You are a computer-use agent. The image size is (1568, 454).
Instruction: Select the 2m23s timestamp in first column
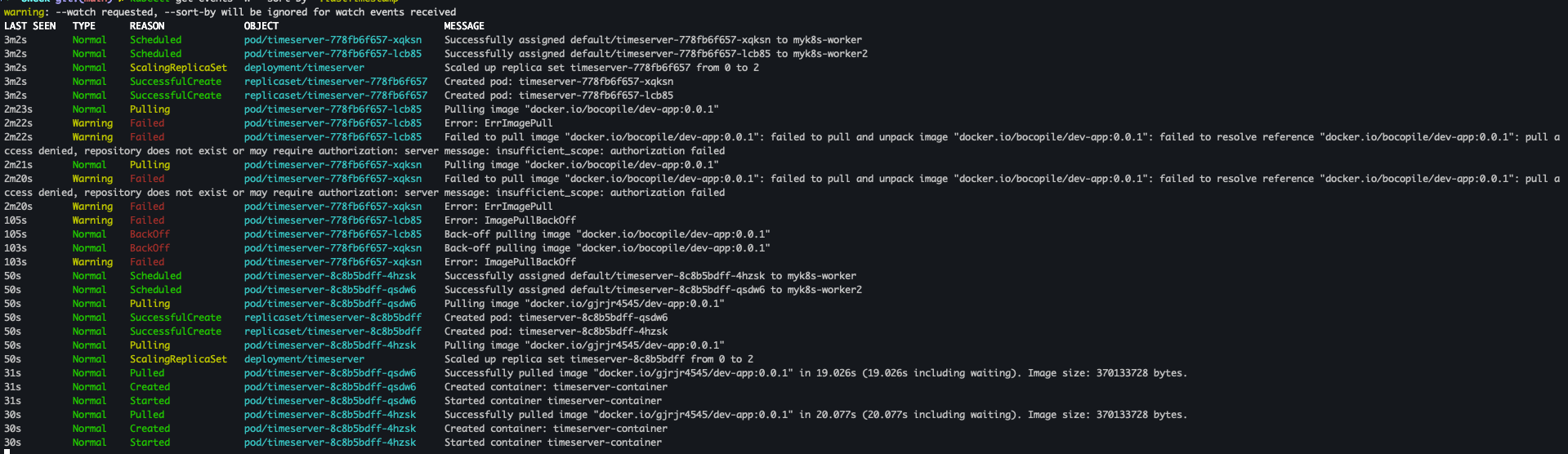click(18, 109)
